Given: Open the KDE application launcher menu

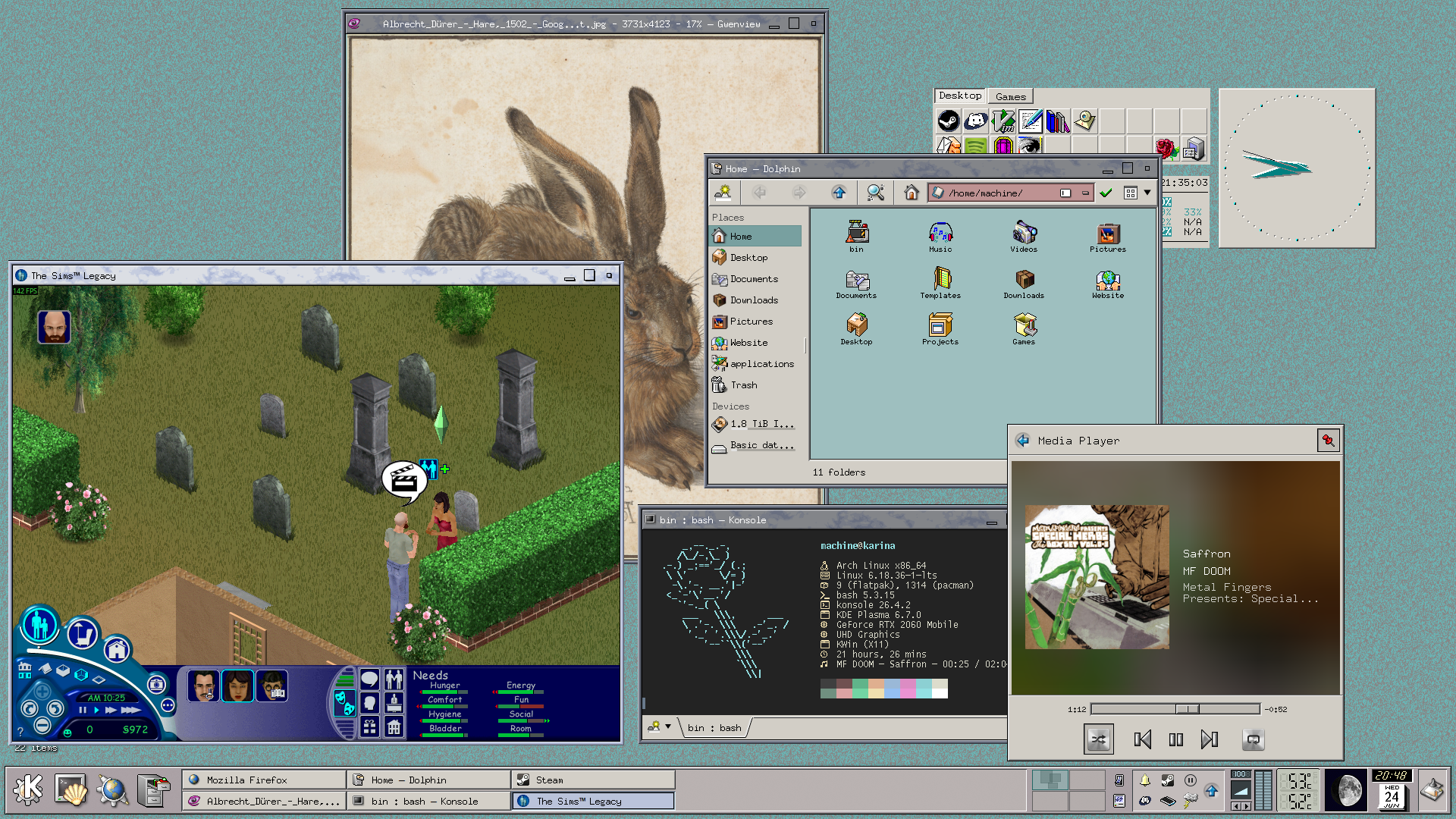Looking at the screenshot, I should pyautogui.click(x=28, y=789).
